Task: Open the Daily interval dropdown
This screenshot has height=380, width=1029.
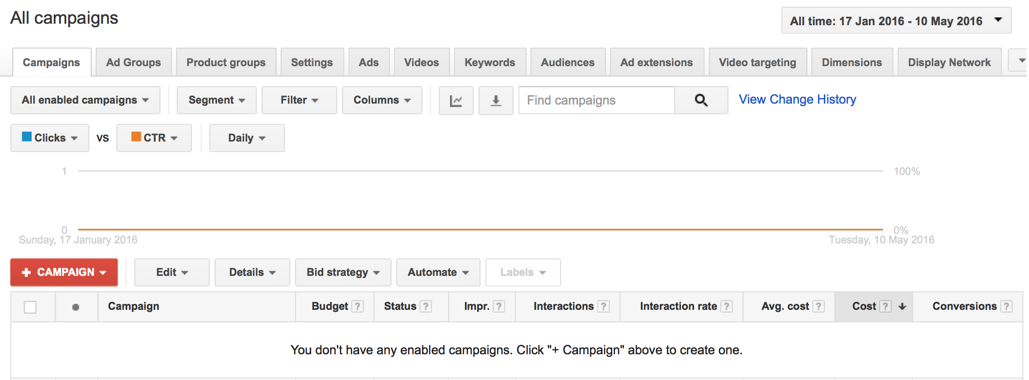Action: coord(247,138)
